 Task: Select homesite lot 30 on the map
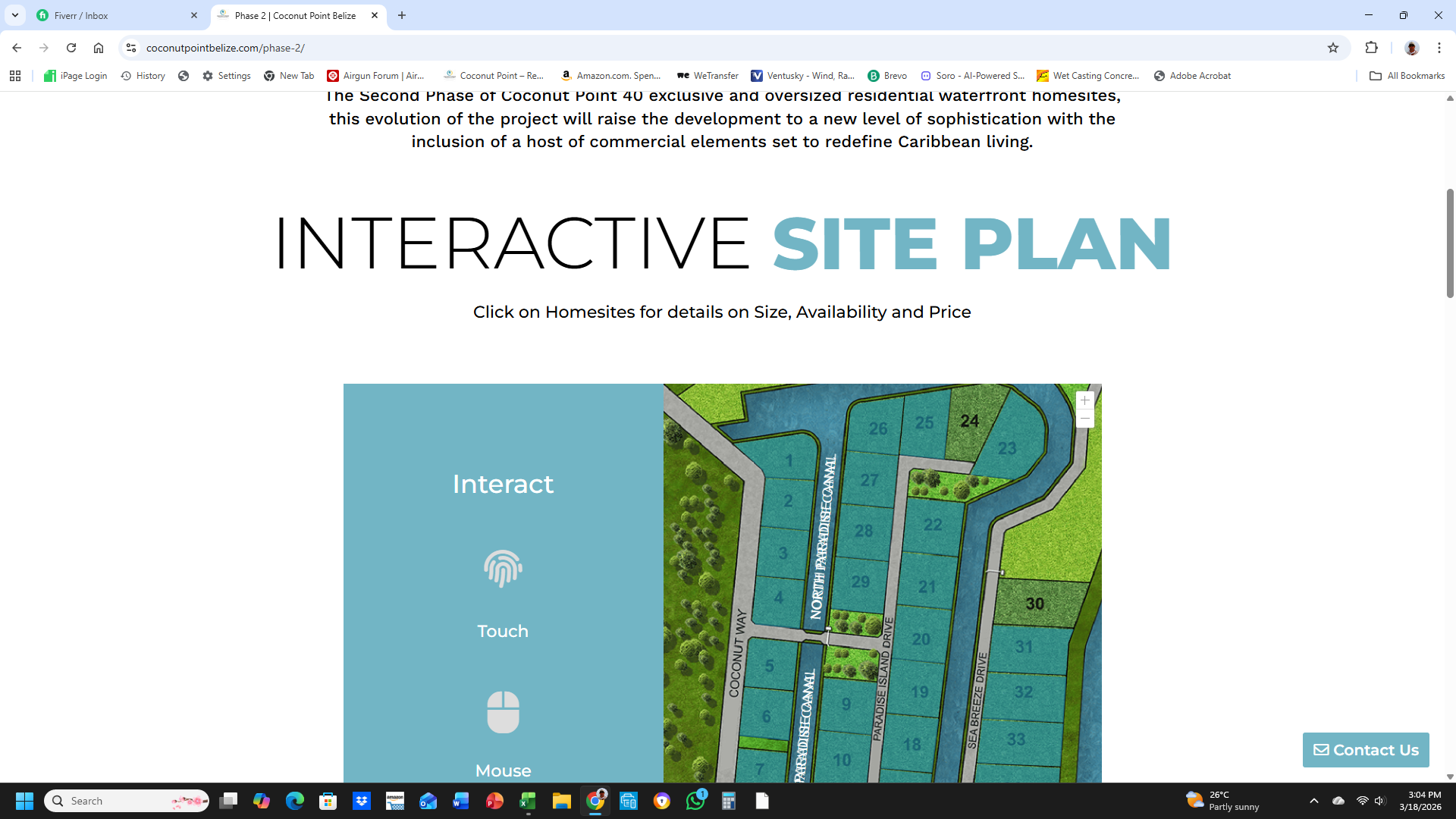[x=1034, y=604]
